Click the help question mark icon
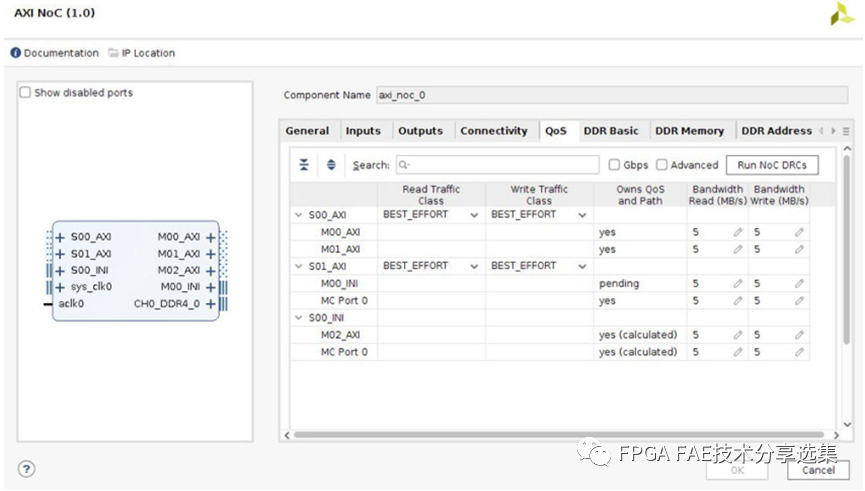 click(x=26, y=469)
